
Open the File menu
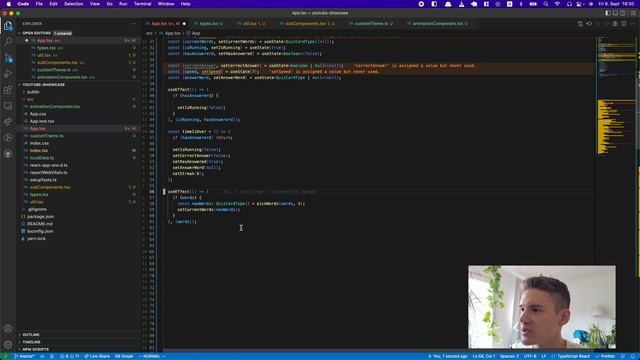coord(39,4)
